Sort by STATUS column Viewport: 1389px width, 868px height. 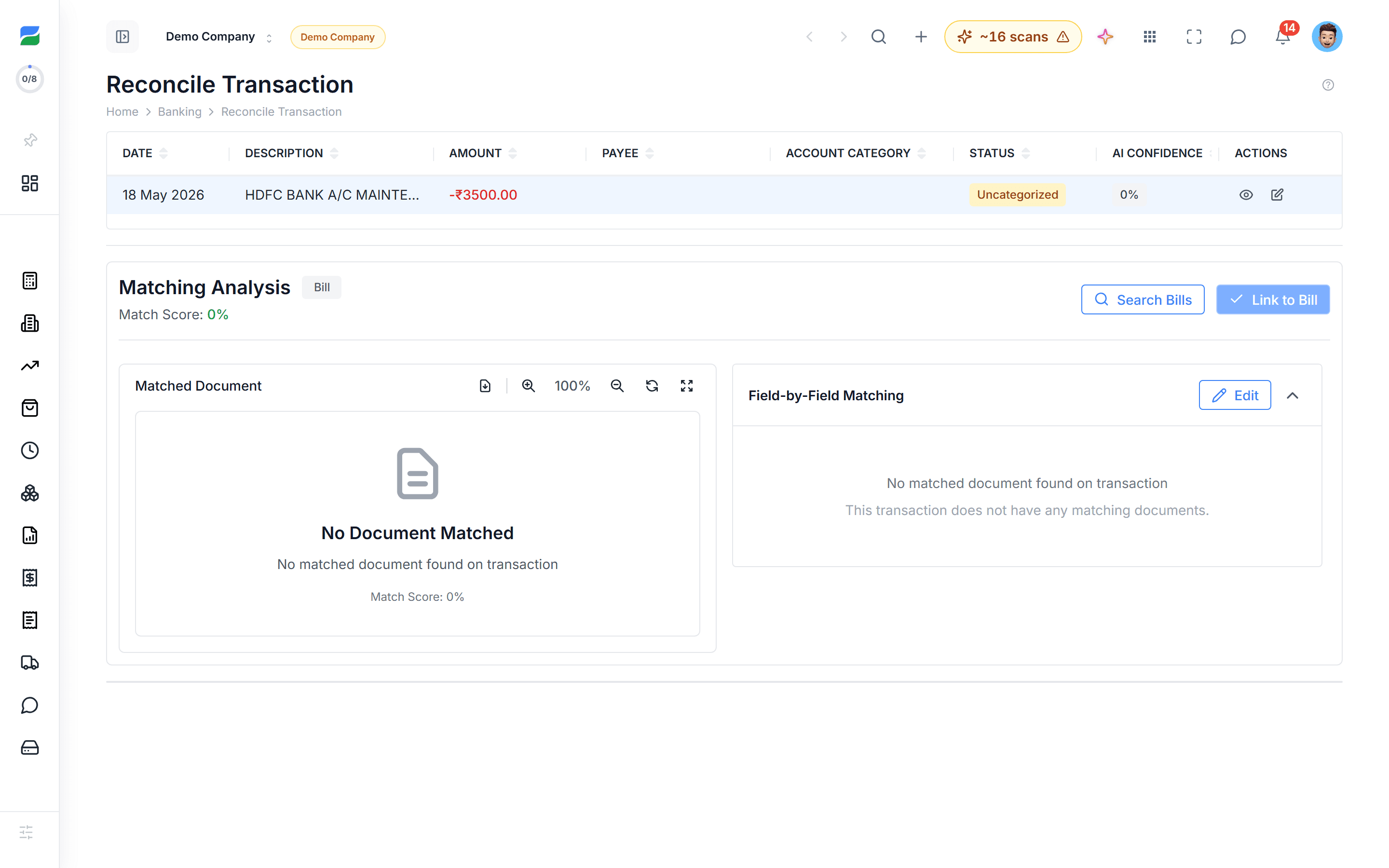(999, 153)
